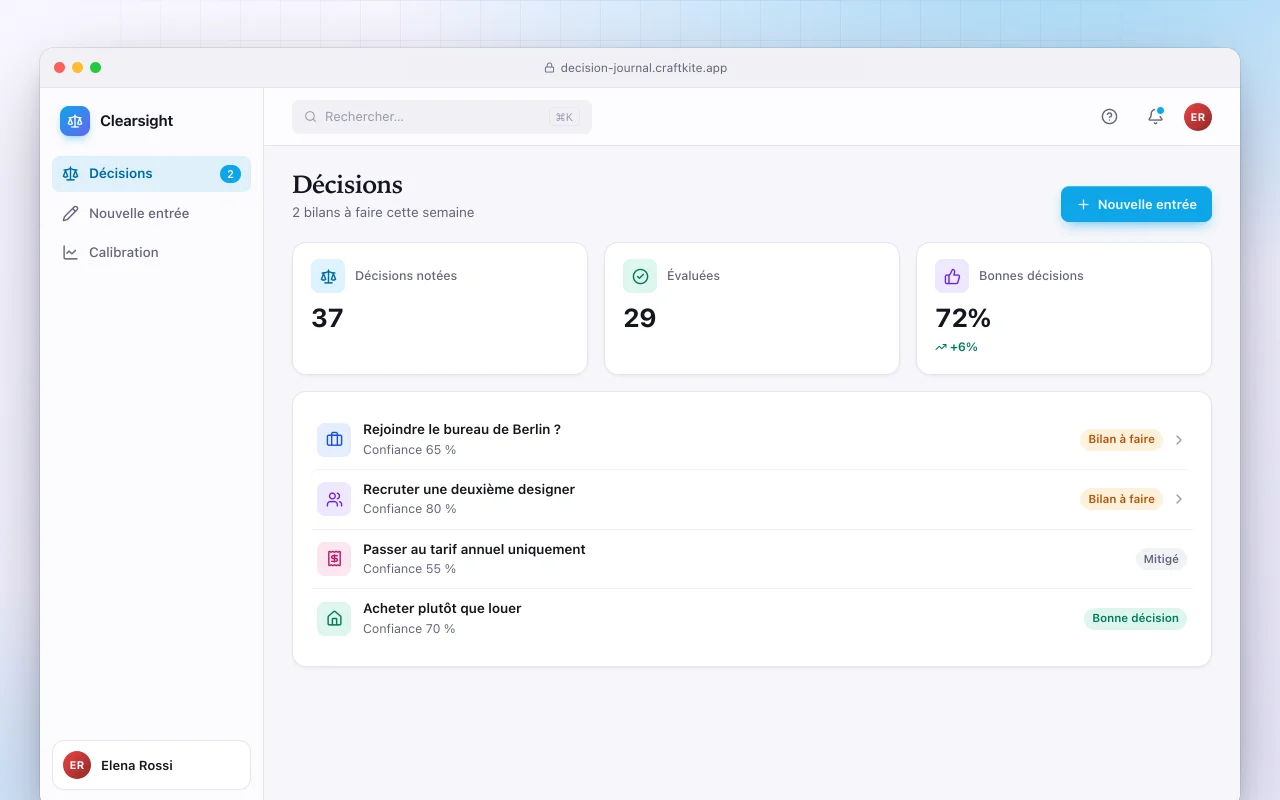The image size is (1280, 800).
Task: Click the ⌘K shortcut hint
Action: (x=564, y=117)
